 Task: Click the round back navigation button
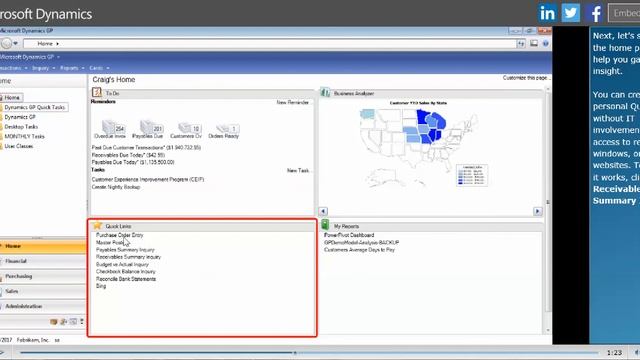pyautogui.click(x=6, y=43)
